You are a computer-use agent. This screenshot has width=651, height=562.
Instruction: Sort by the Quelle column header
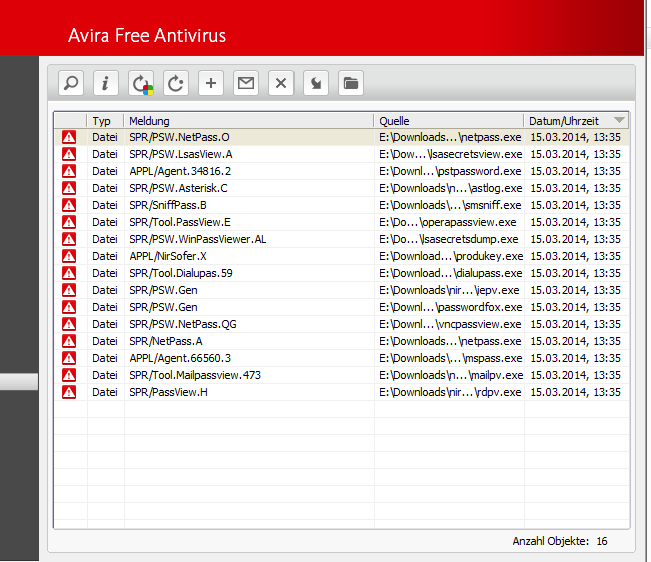(x=449, y=121)
